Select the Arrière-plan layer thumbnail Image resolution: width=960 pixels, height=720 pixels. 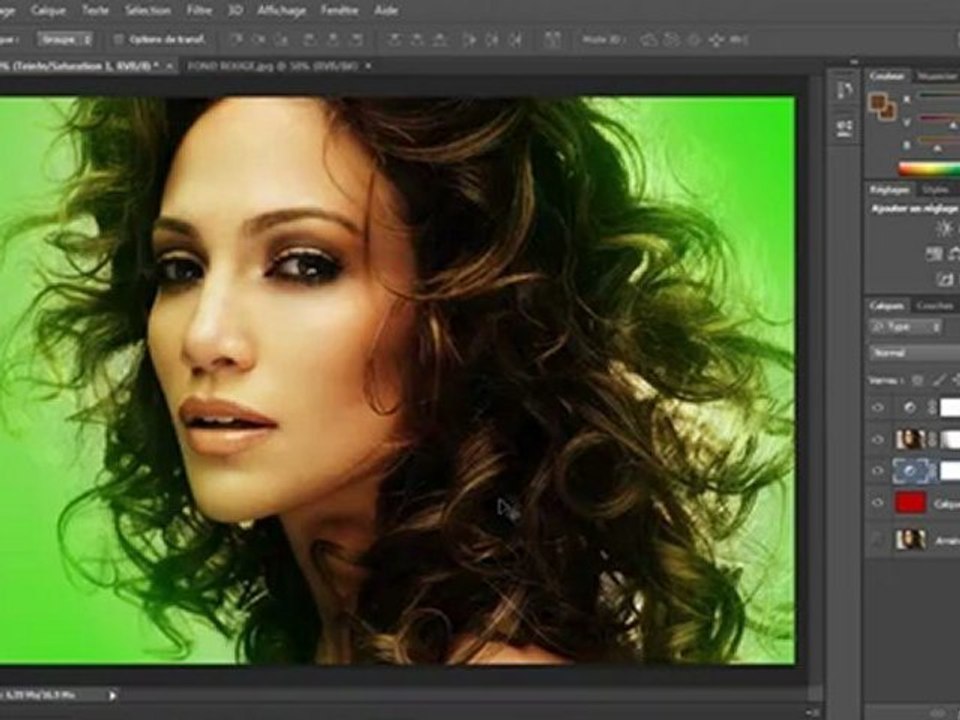coord(910,539)
